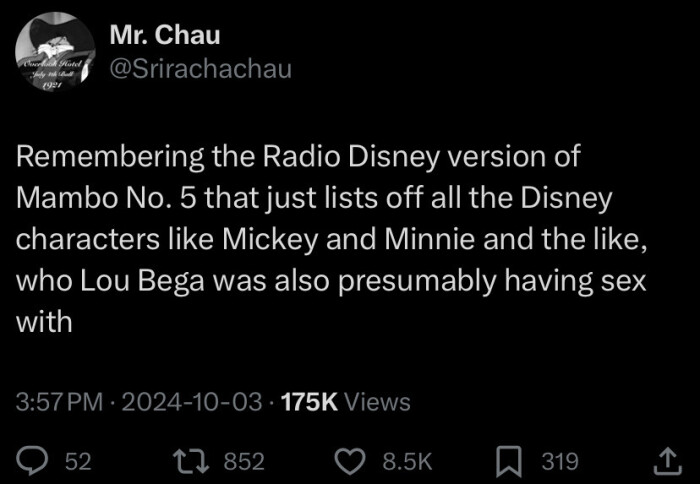Bookmark this tweet using the bookmark icon
This screenshot has height=484, width=700.
[x=509, y=460]
